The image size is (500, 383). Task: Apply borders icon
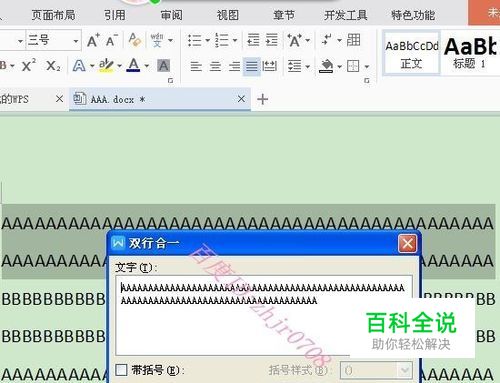click(353, 66)
